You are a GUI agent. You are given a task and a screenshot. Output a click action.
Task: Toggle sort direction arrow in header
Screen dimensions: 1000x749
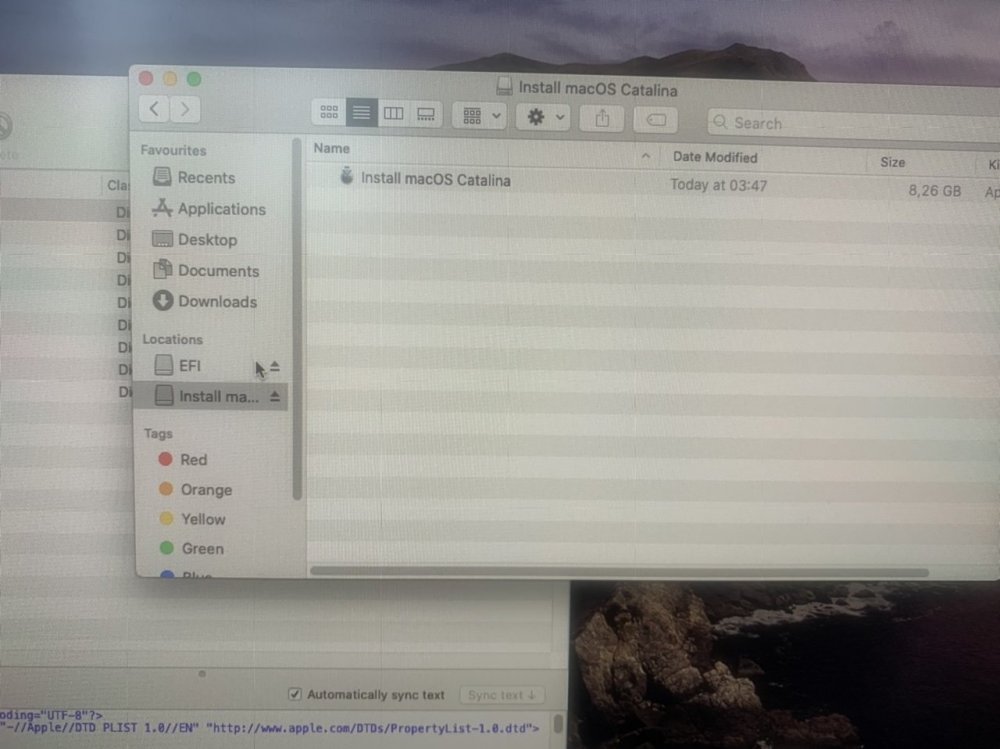[x=645, y=156]
